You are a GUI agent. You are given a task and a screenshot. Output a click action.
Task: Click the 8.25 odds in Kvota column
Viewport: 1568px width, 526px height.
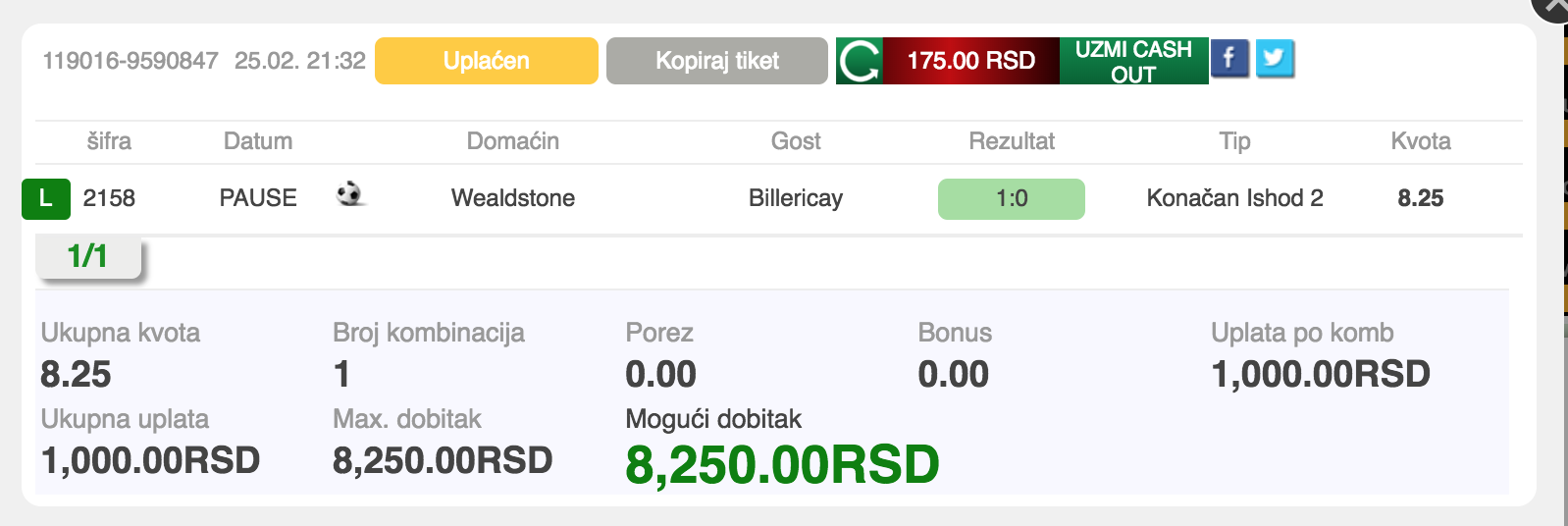1421,198
